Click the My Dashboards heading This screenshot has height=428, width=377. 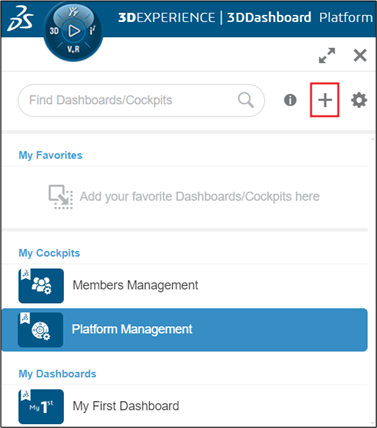tap(57, 374)
